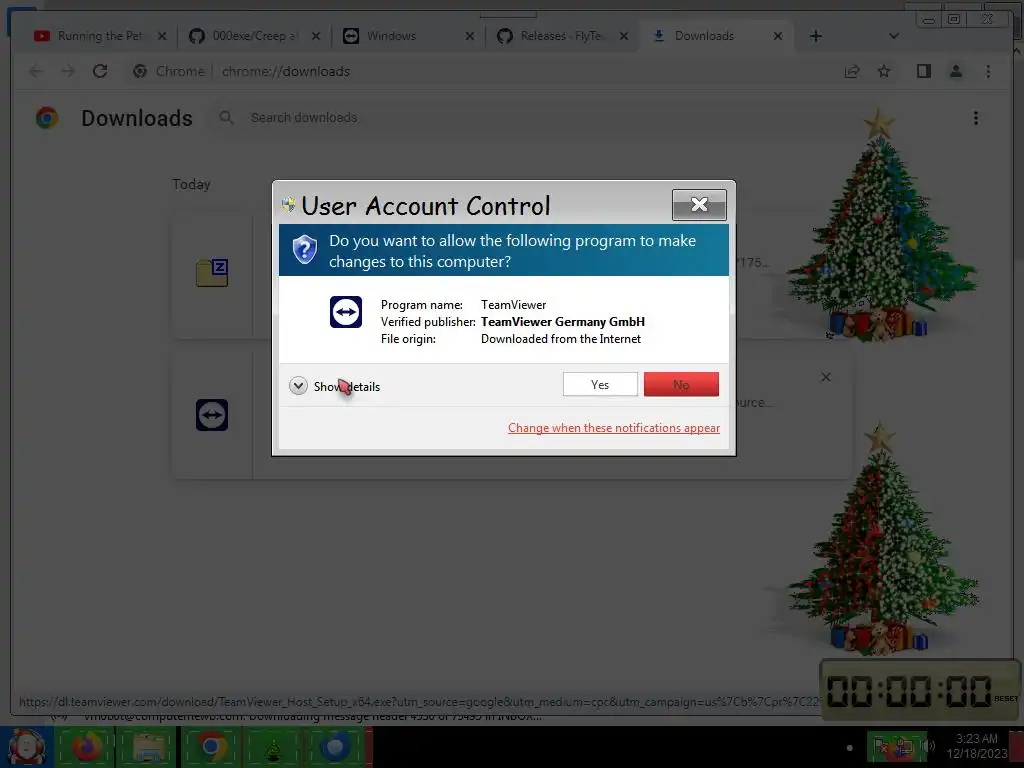This screenshot has width=1024, height=768.
Task: Click the UAC shield question icon
Action: point(304,249)
